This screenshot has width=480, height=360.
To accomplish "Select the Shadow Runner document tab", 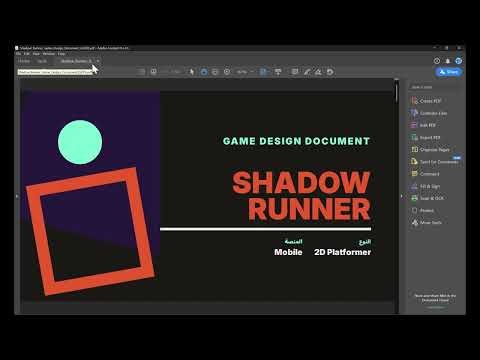I will 76,61.
